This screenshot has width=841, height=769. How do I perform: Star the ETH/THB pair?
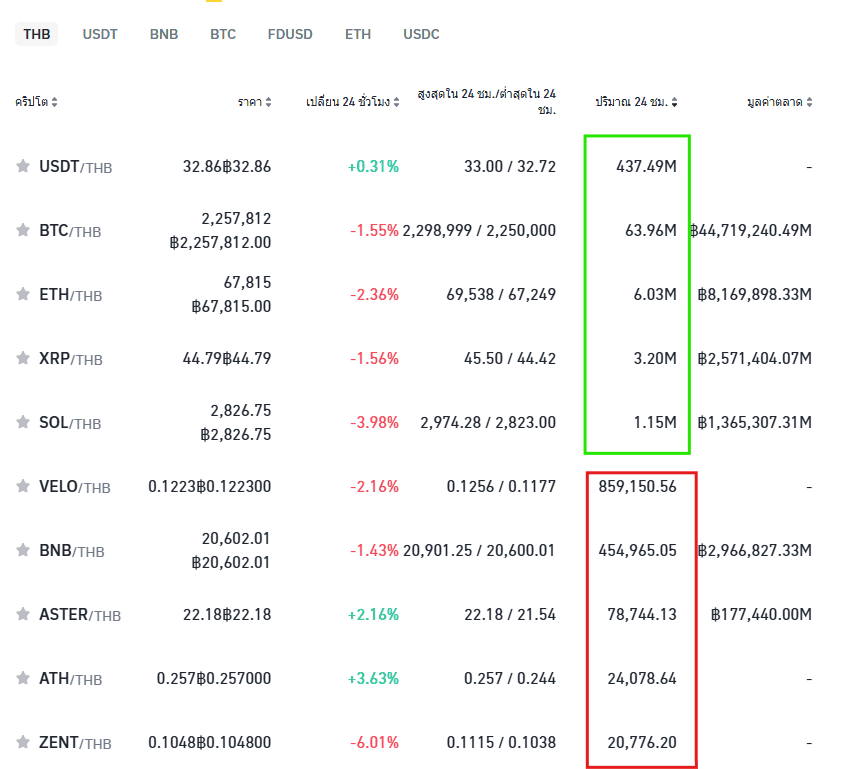(x=23, y=294)
